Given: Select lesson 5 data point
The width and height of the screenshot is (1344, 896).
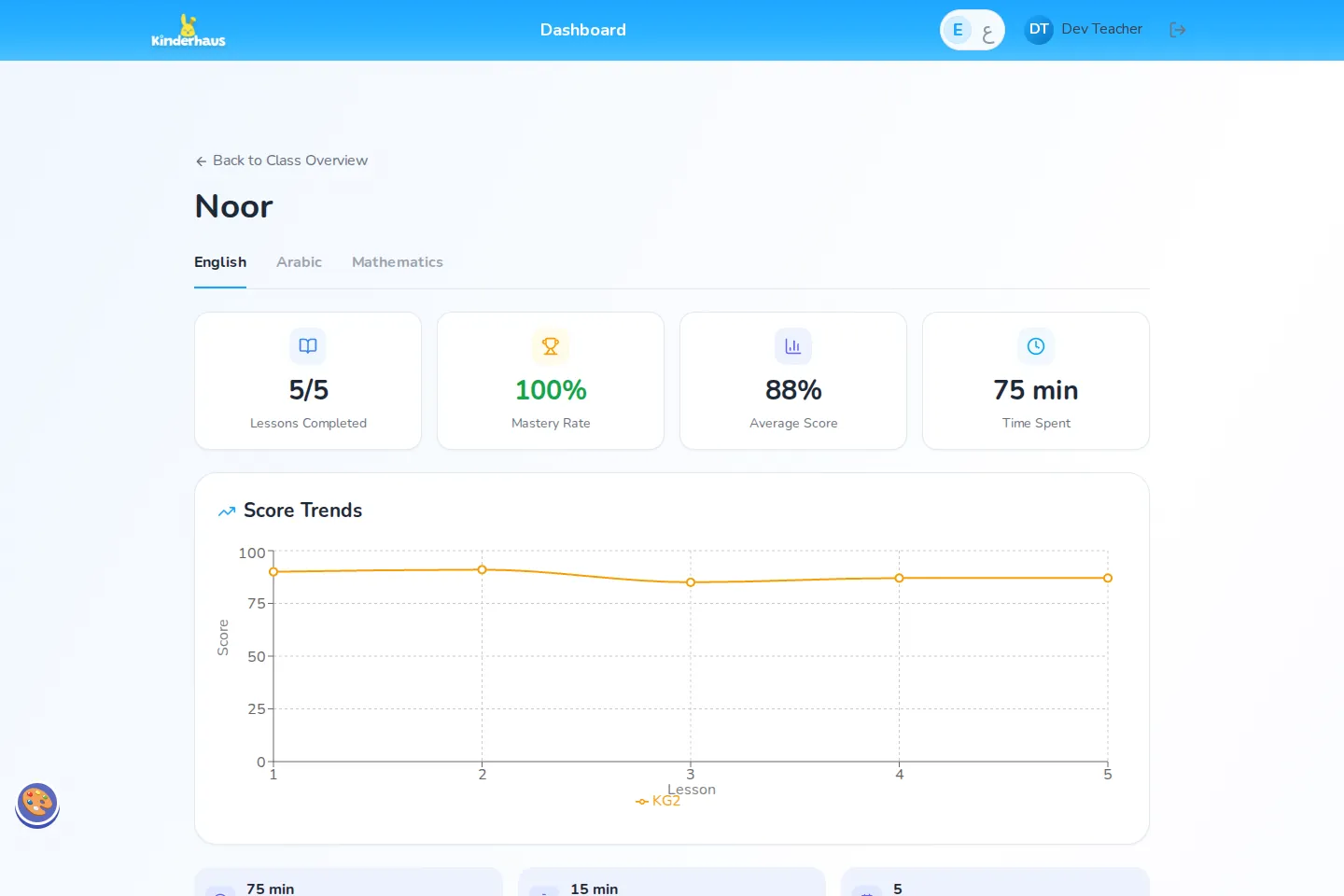Looking at the screenshot, I should 1108,578.
